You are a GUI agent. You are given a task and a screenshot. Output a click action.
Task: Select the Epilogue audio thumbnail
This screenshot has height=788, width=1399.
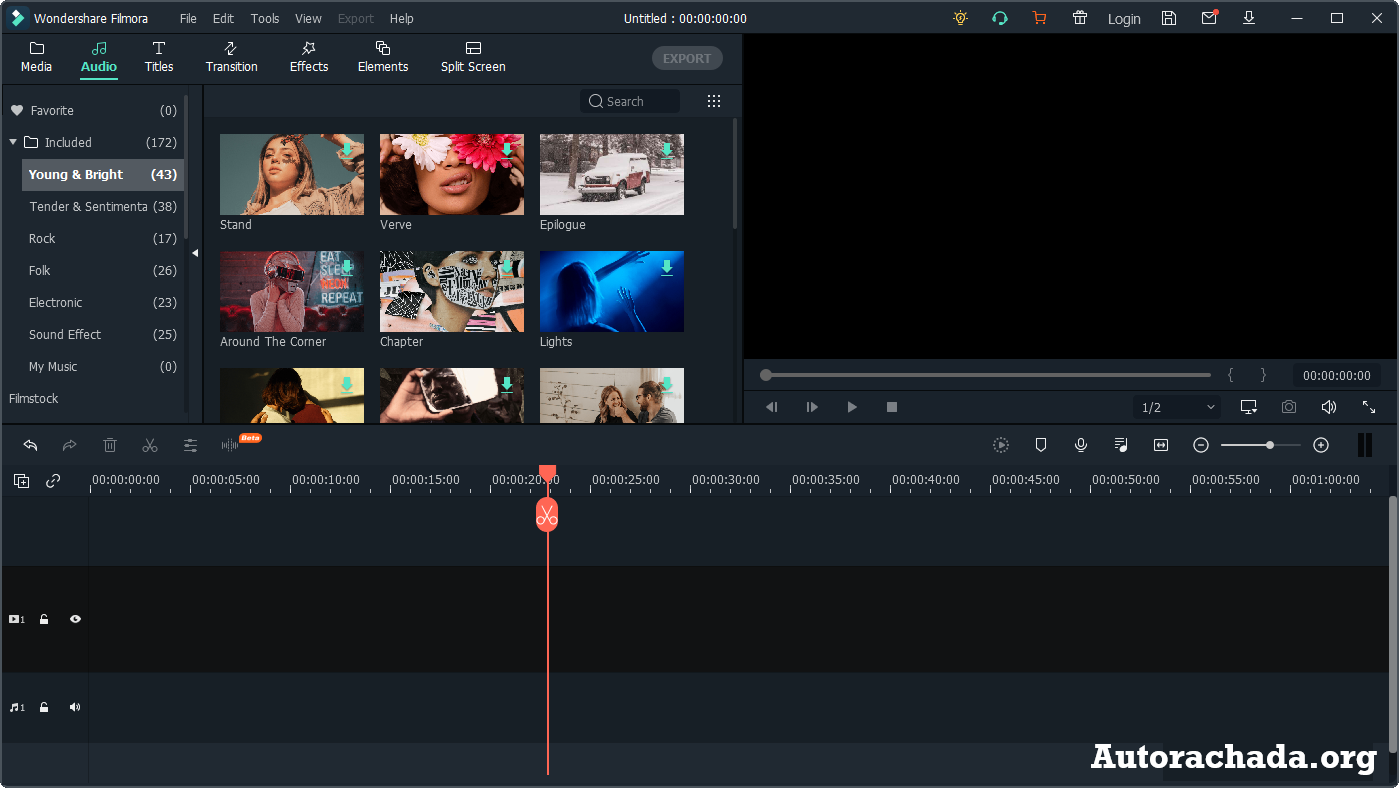[x=611, y=175]
